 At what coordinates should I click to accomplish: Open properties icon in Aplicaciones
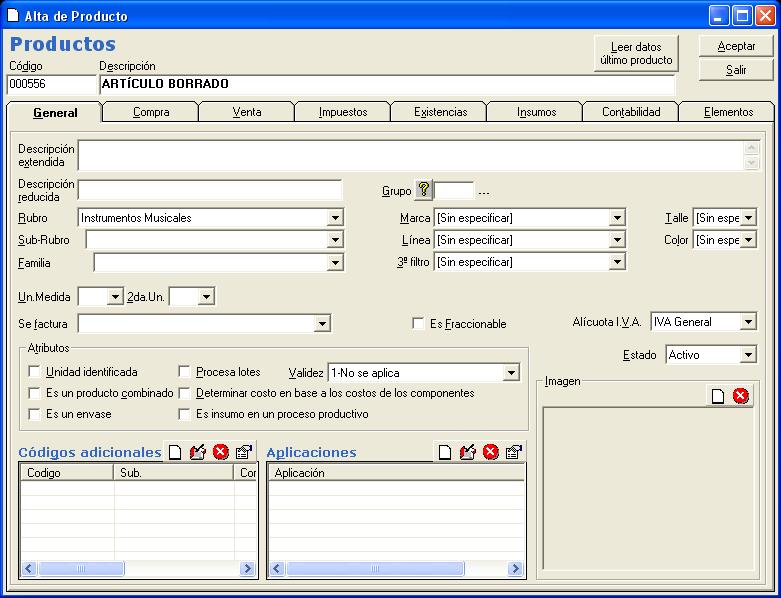(513, 453)
